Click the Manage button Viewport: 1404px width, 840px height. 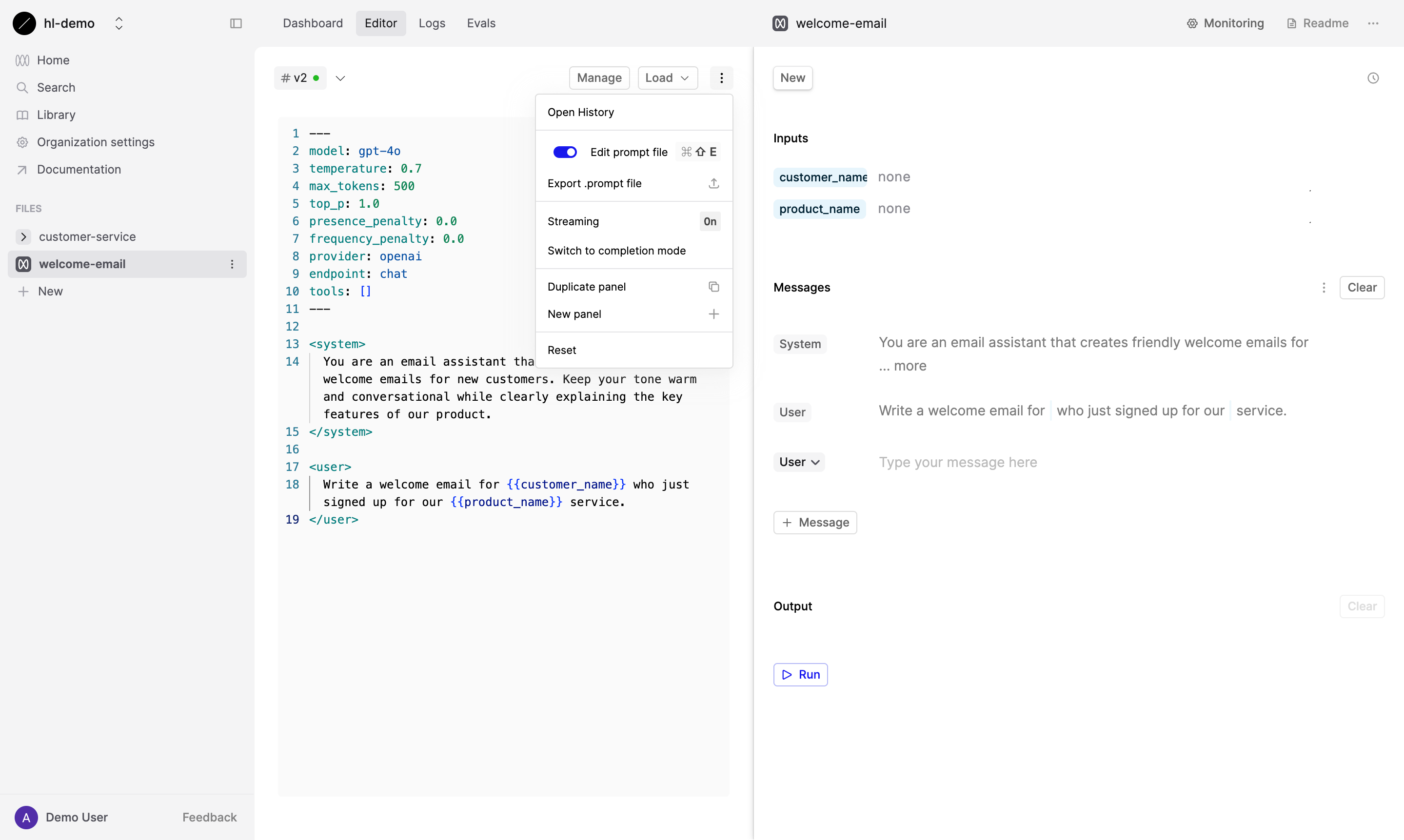pos(599,78)
